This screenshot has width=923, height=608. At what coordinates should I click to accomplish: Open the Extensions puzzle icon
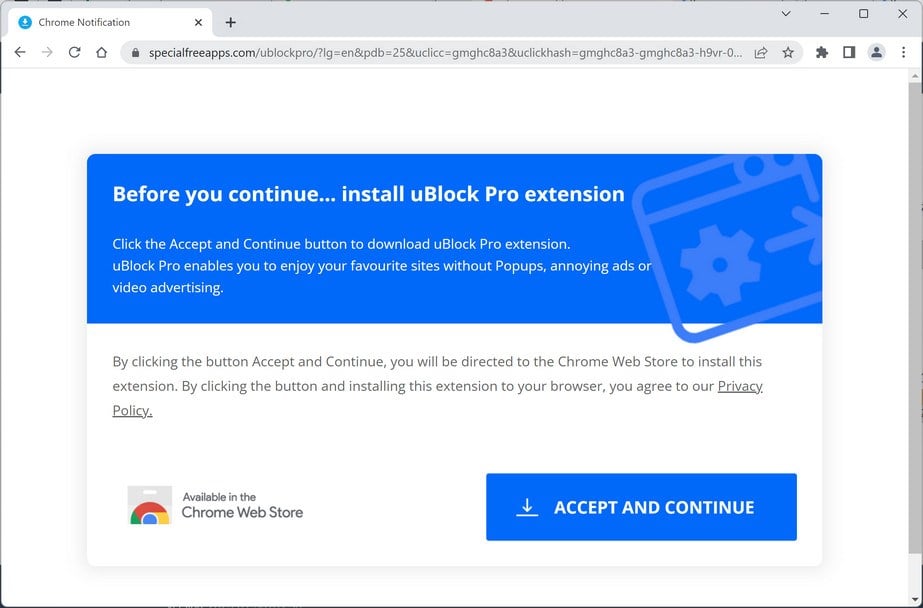pyautogui.click(x=822, y=52)
